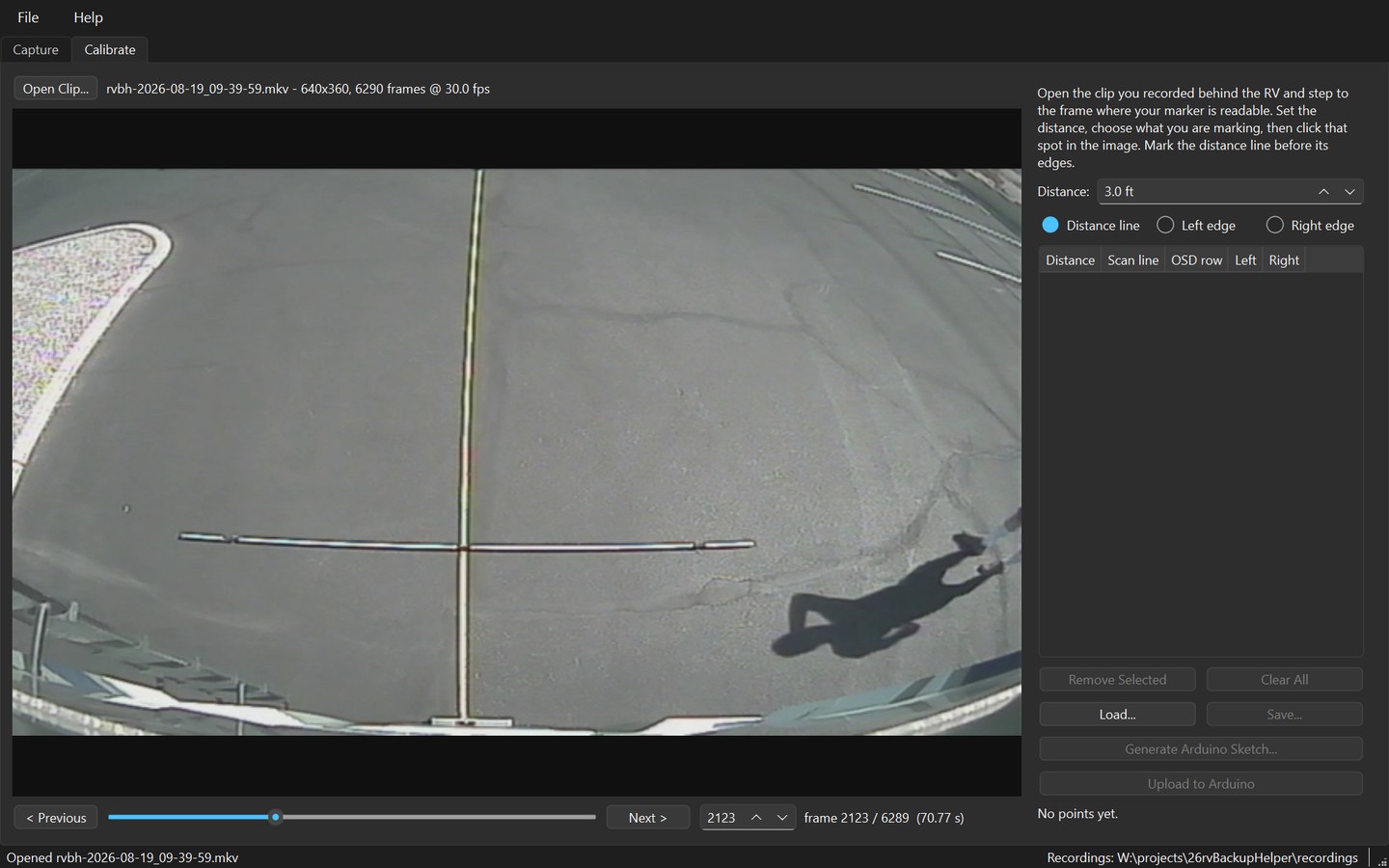This screenshot has height=868, width=1389.
Task: Go to the previous frame
Action: point(56,818)
